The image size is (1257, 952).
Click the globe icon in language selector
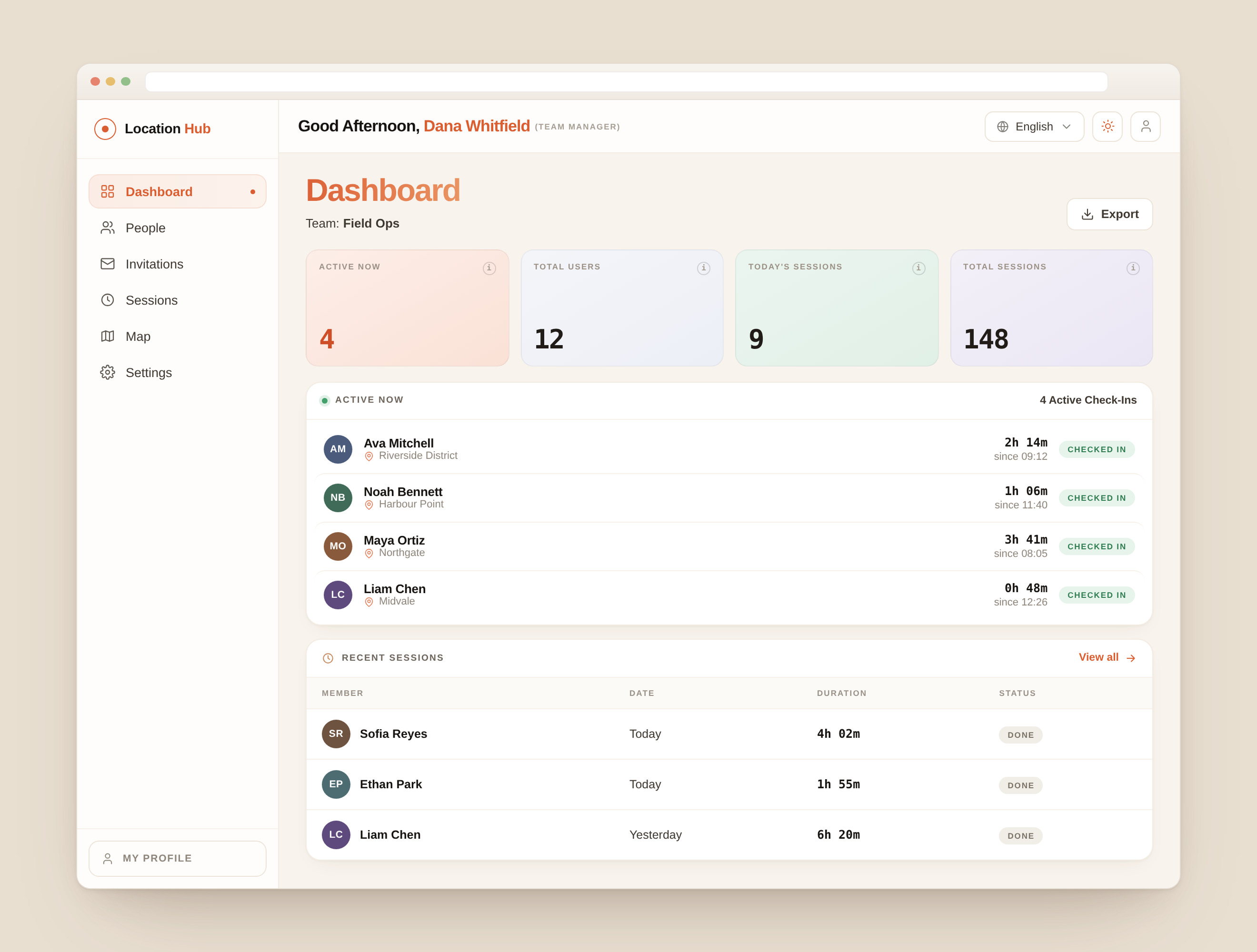click(1002, 127)
